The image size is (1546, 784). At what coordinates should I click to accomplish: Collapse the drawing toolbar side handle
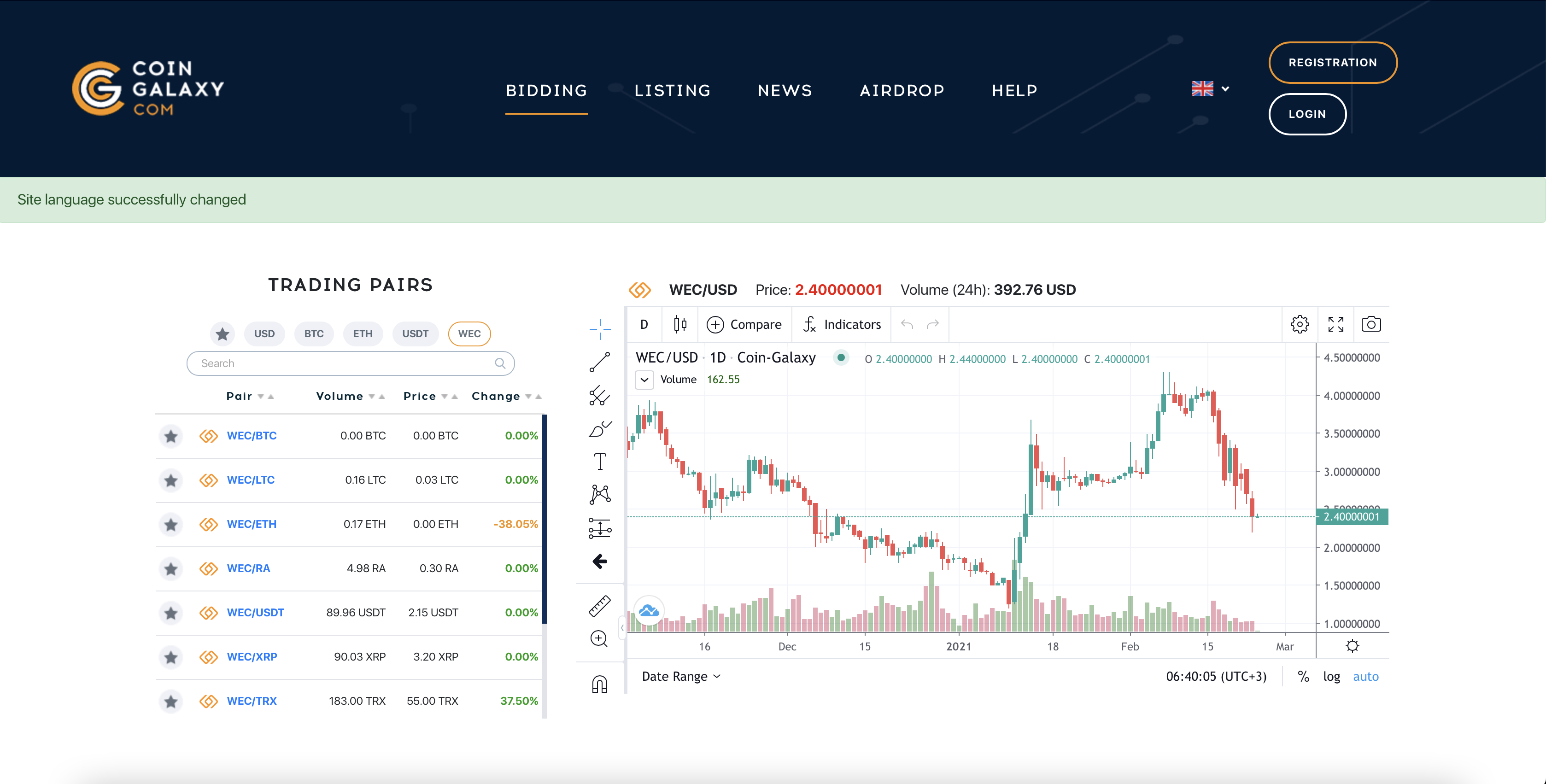[622, 627]
